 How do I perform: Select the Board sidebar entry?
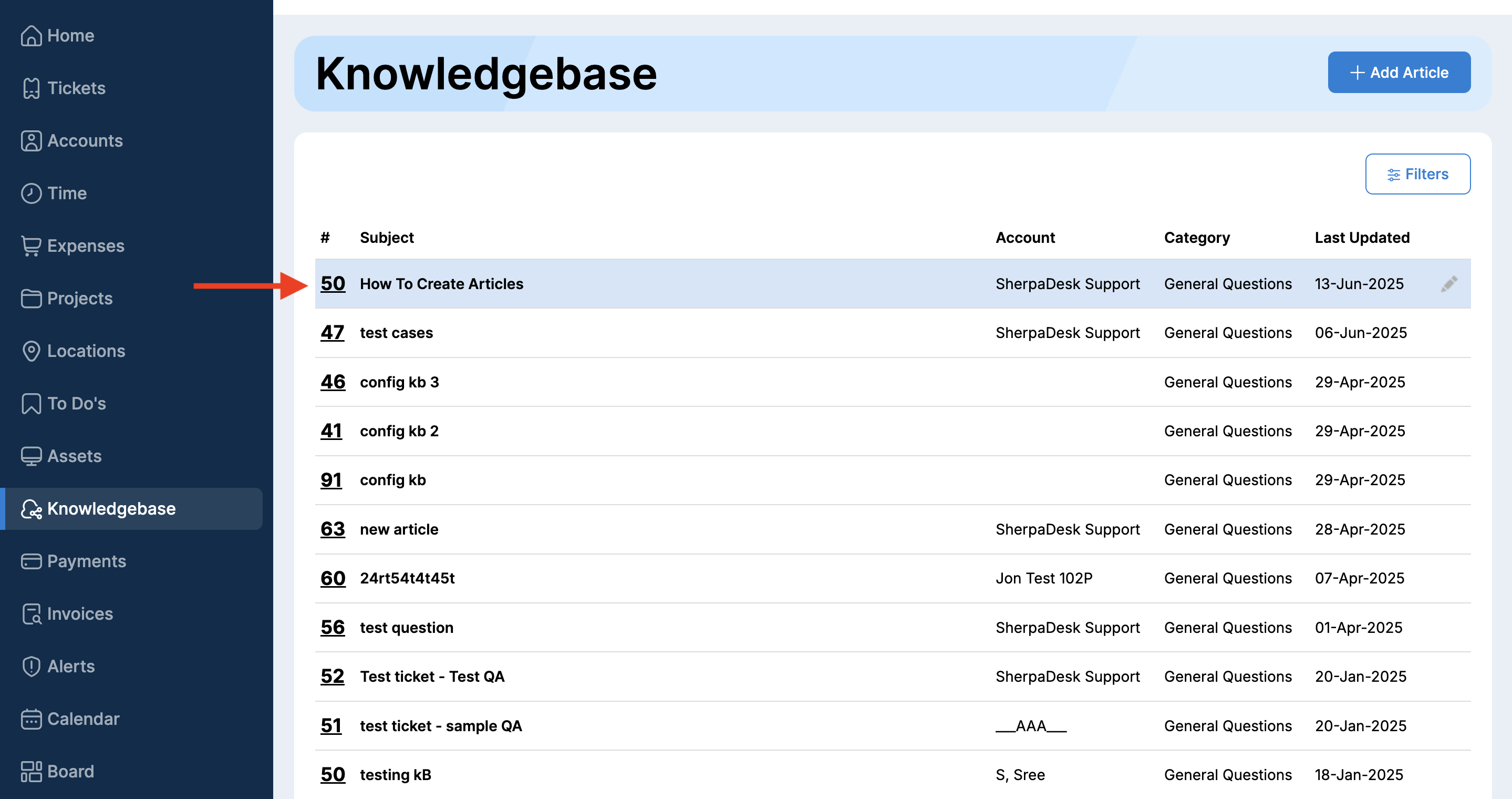tap(70, 772)
